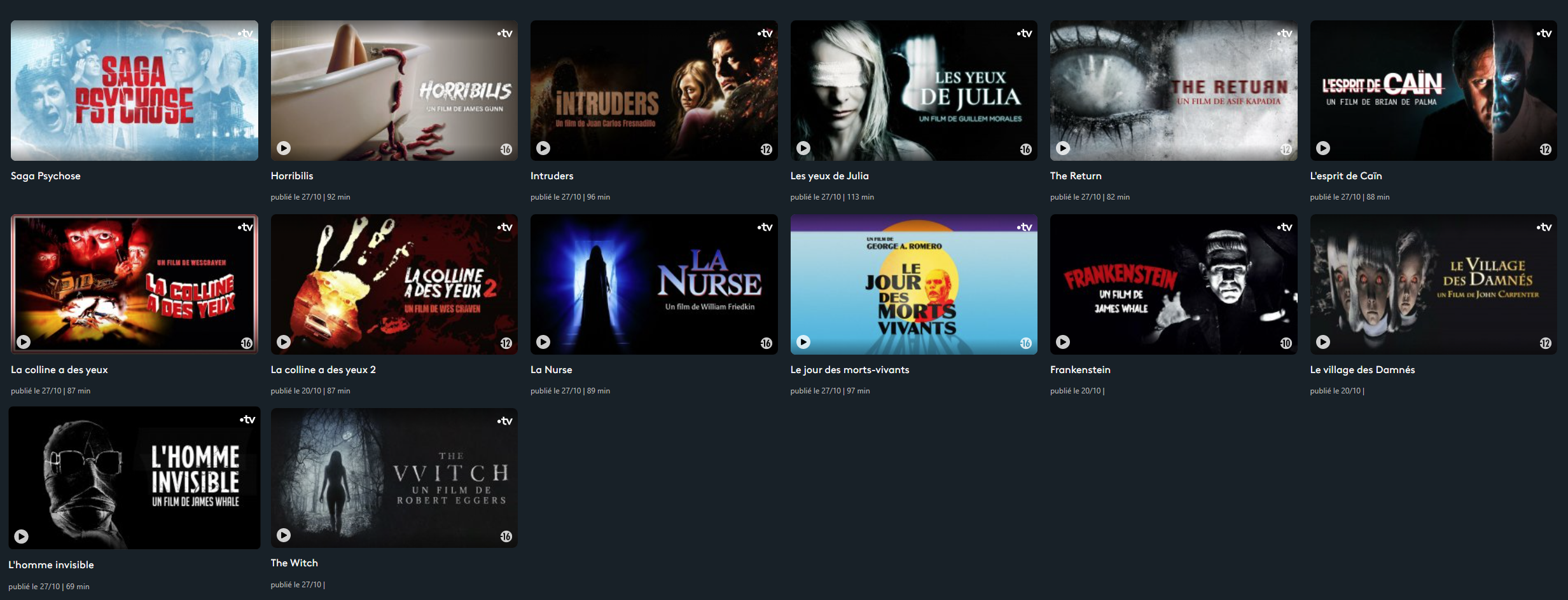Open the L'homme invisible poster thumbnail
Viewport: 1568px width, 600px height.
click(x=134, y=478)
